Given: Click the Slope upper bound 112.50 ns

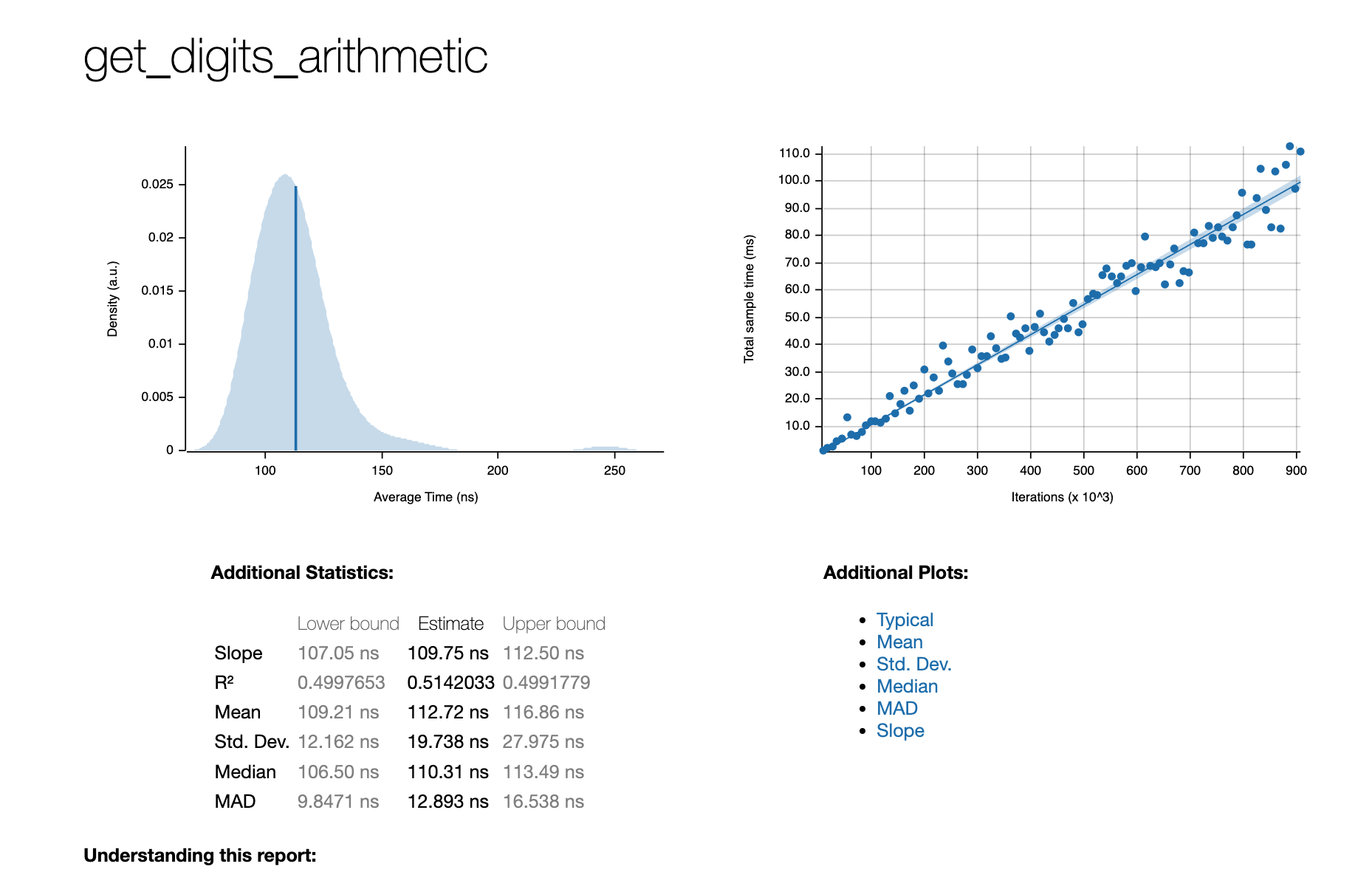Looking at the screenshot, I should pyautogui.click(x=543, y=653).
